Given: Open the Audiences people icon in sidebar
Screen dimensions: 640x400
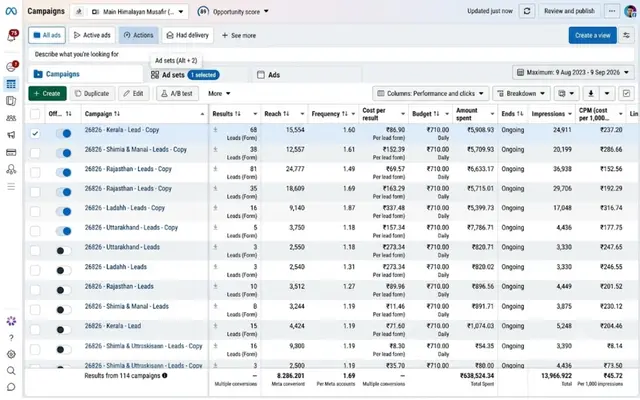Looking at the screenshot, I should [11, 118].
